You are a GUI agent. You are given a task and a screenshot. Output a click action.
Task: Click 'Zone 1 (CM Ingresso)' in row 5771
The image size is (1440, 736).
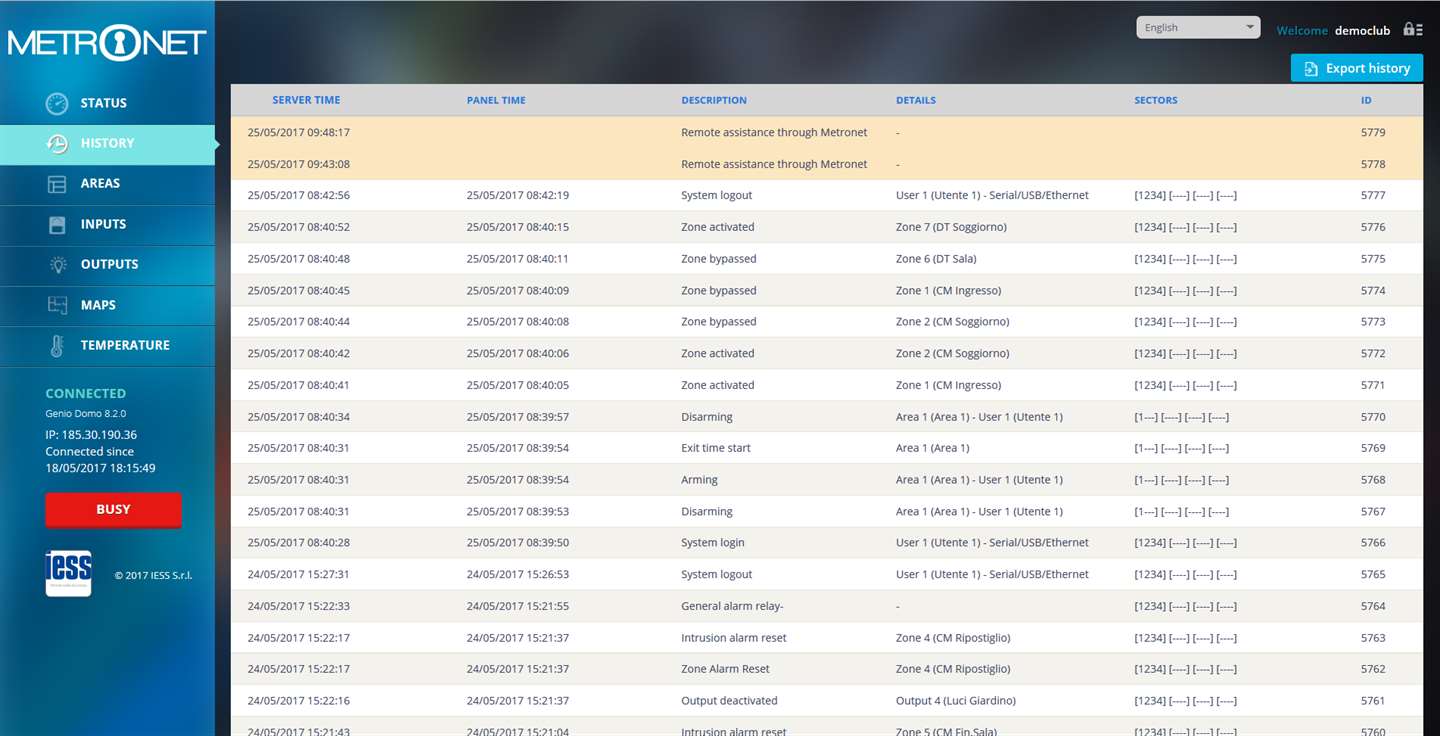click(948, 386)
